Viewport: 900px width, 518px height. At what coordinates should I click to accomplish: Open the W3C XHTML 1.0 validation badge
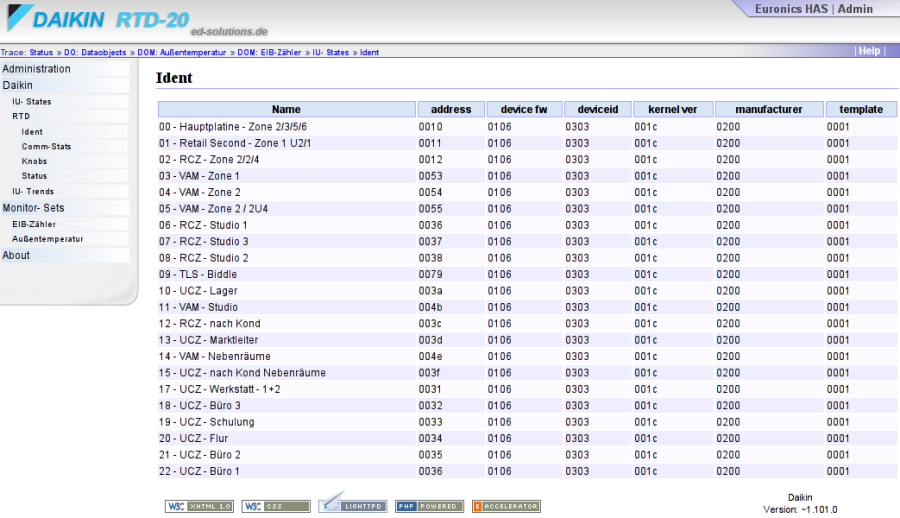pos(199,506)
